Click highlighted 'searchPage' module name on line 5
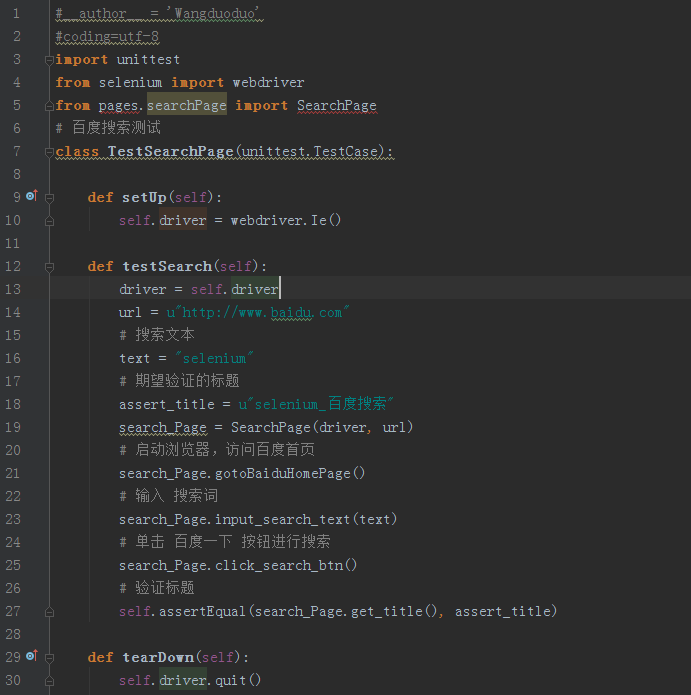This screenshot has width=691, height=695. [187, 105]
